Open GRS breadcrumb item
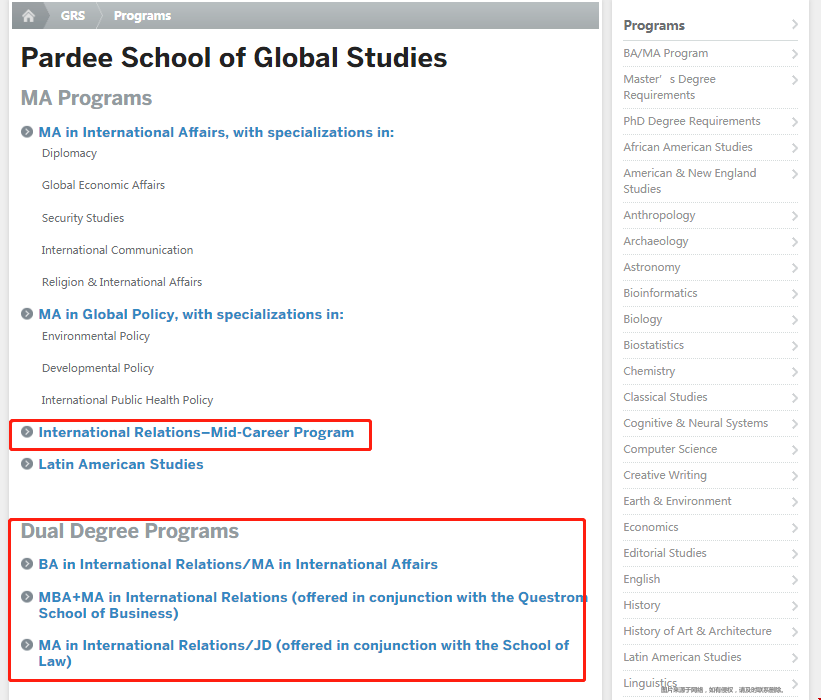821x700 pixels. (x=73, y=16)
